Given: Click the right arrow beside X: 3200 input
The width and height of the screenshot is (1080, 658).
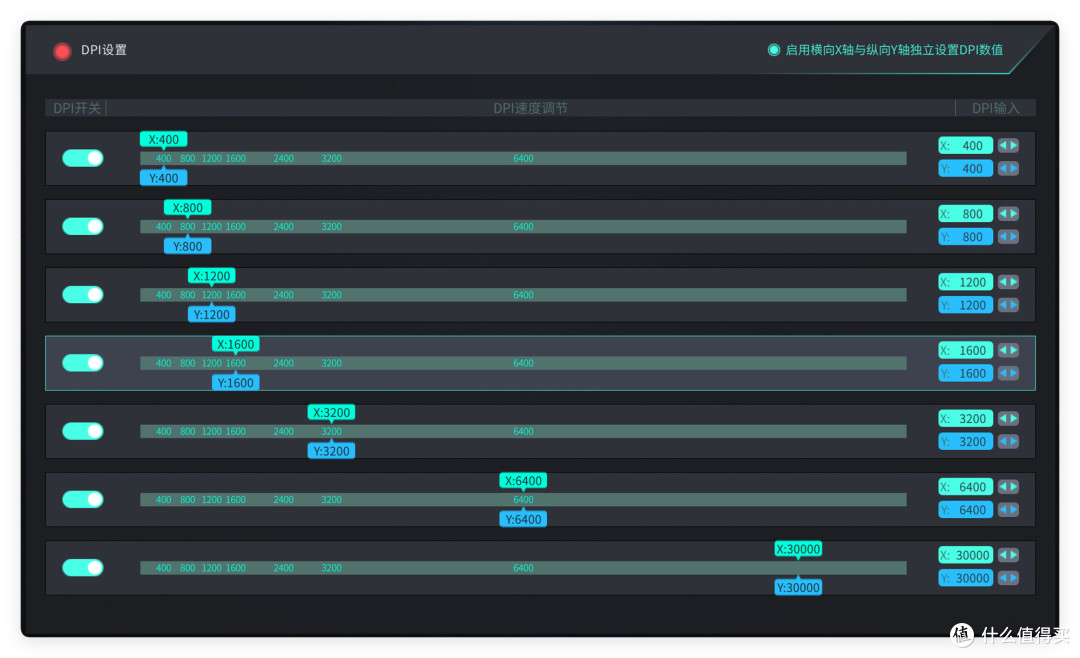Looking at the screenshot, I should pyautogui.click(x=1014, y=418).
